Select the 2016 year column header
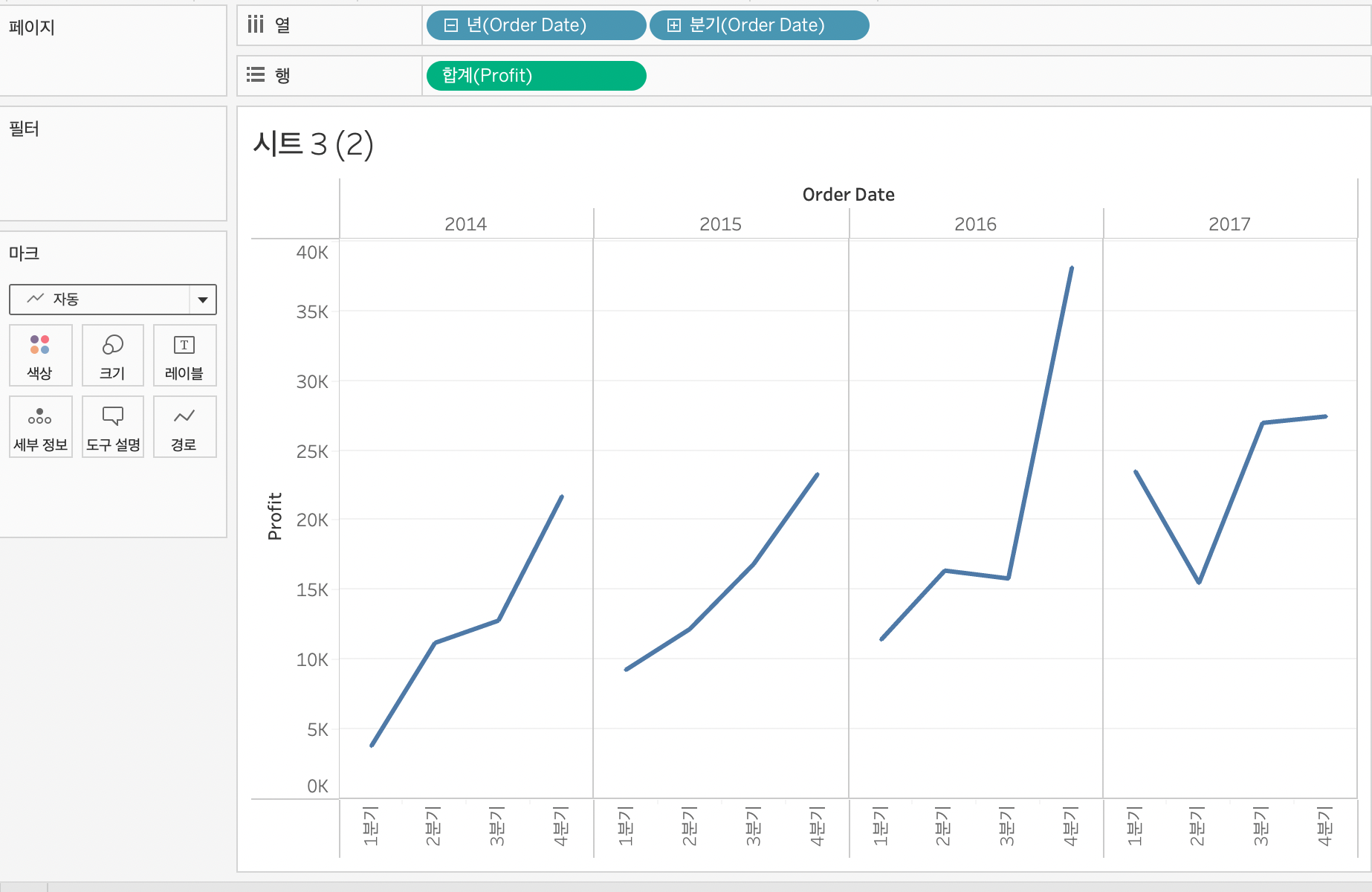The image size is (1372, 892). (x=975, y=224)
